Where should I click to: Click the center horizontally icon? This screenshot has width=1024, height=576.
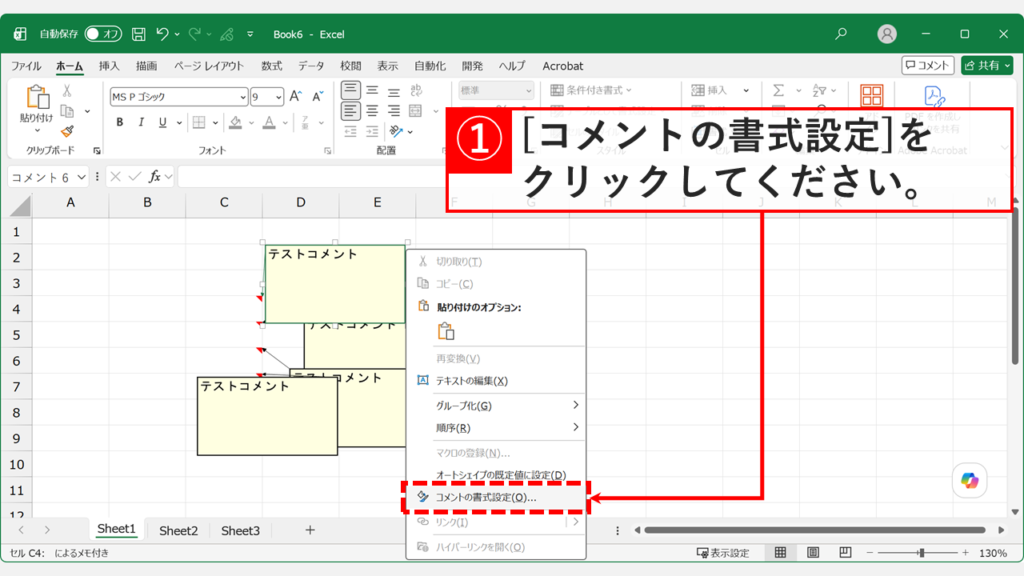[x=372, y=111]
